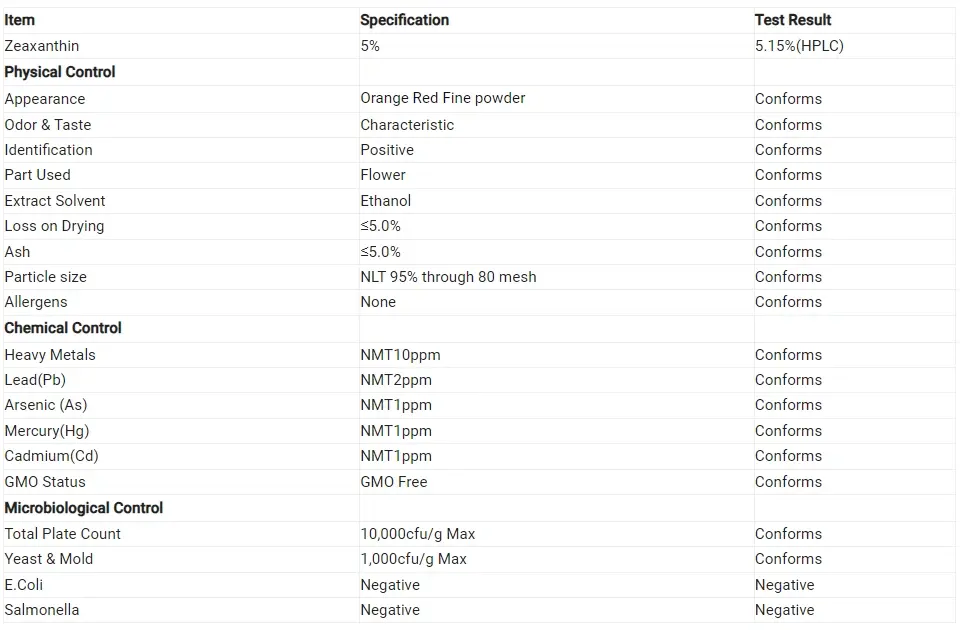
Task: Select the Mercury(Hg) row label
Action: [x=47, y=431]
